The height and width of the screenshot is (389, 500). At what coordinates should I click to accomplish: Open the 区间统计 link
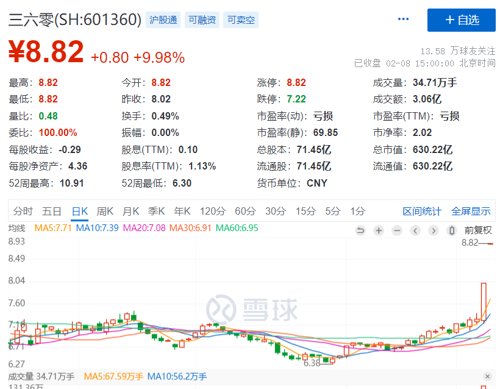[422, 211]
